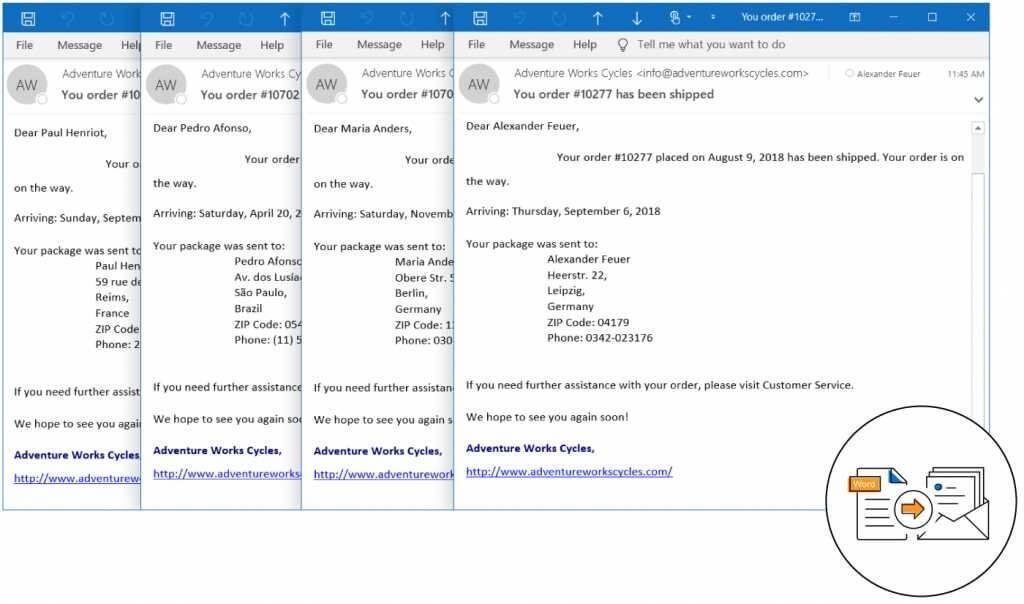Click 'Tell me what you want to do' field
Viewport: 1024px width, 604px height.
pyautogui.click(x=711, y=44)
